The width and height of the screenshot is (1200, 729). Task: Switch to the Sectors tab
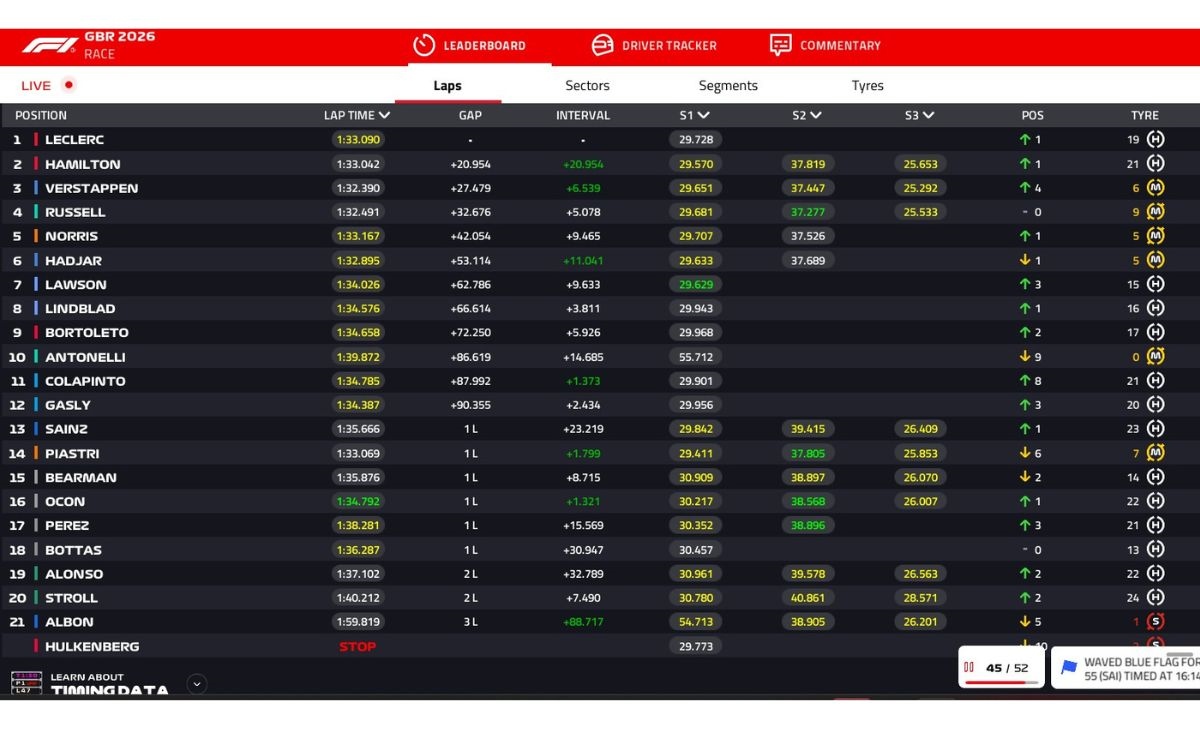click(587, 86)
